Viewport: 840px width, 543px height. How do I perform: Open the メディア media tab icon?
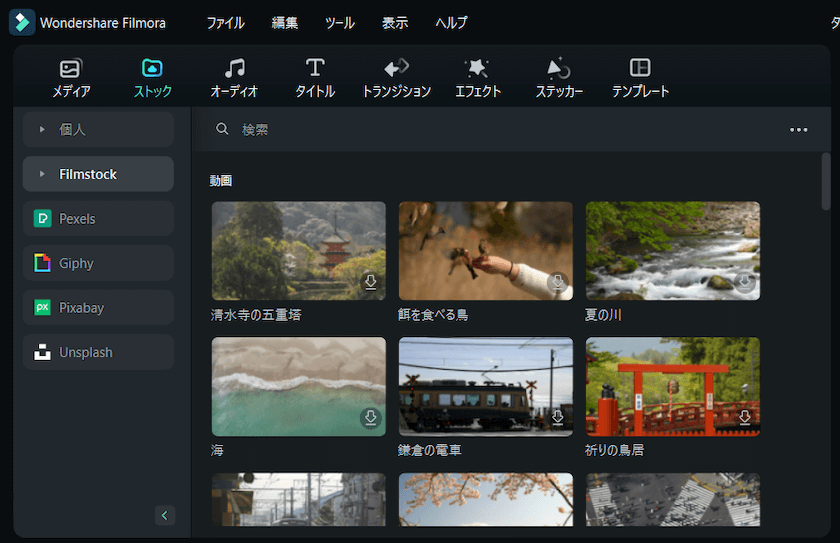tap(70, 68)
